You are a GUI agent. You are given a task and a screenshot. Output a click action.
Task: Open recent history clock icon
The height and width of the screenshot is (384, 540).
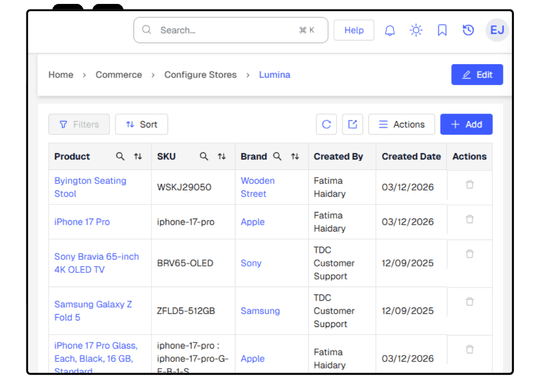(x=468, y=30)
